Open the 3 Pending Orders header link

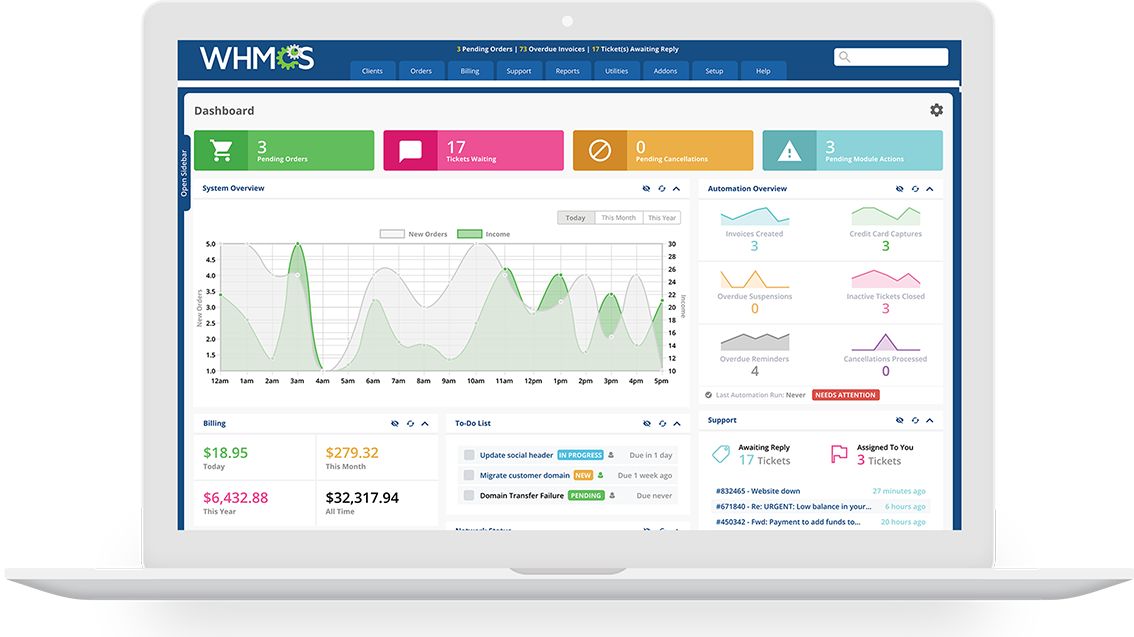(x=485, y=49)
